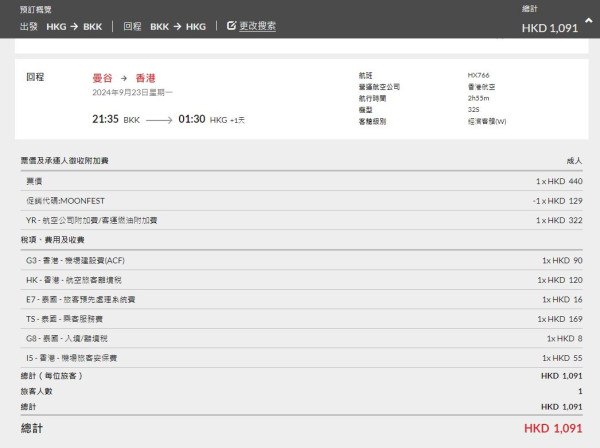Click flight number HX766
600x448 pixels.
click(478, 75)
